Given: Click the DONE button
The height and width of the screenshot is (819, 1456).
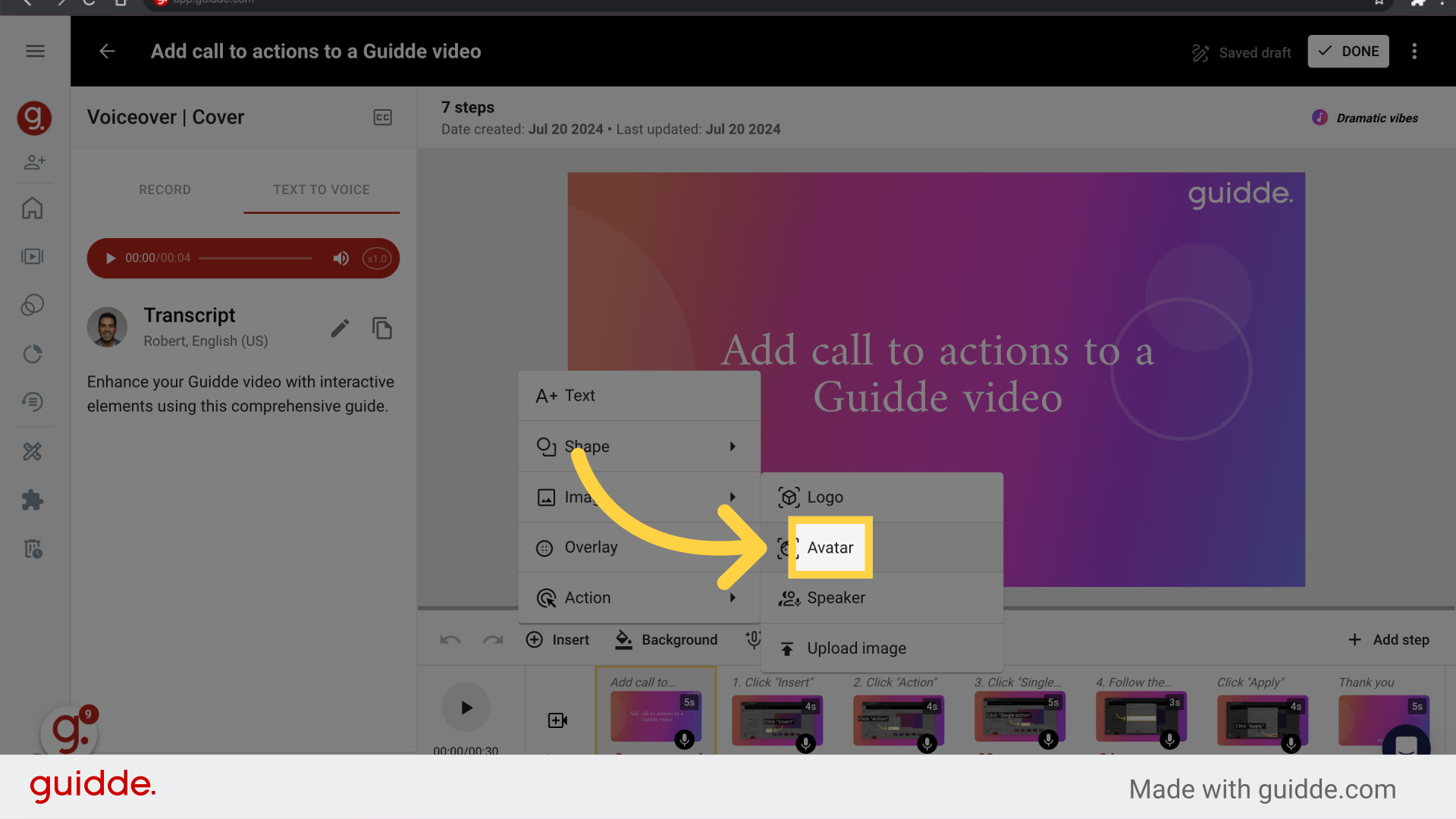Looking at the screenshot, I should tap(1348, 52).
